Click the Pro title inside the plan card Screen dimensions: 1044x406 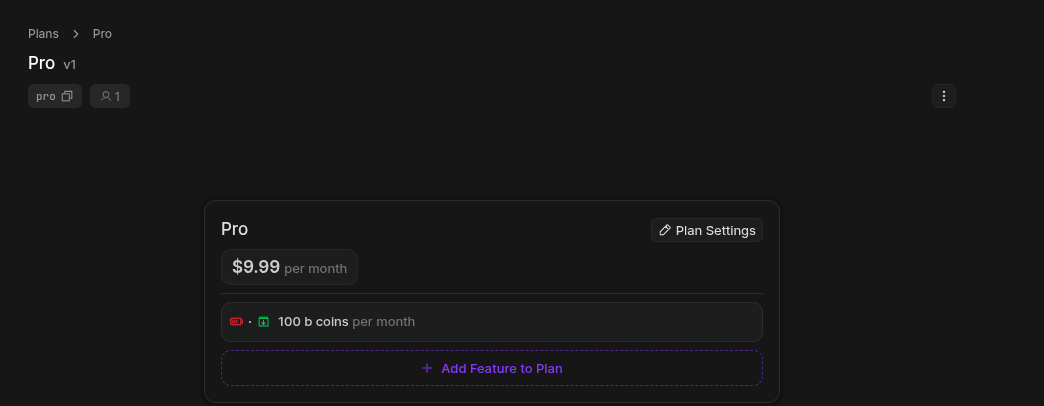[x=234, y=229]
